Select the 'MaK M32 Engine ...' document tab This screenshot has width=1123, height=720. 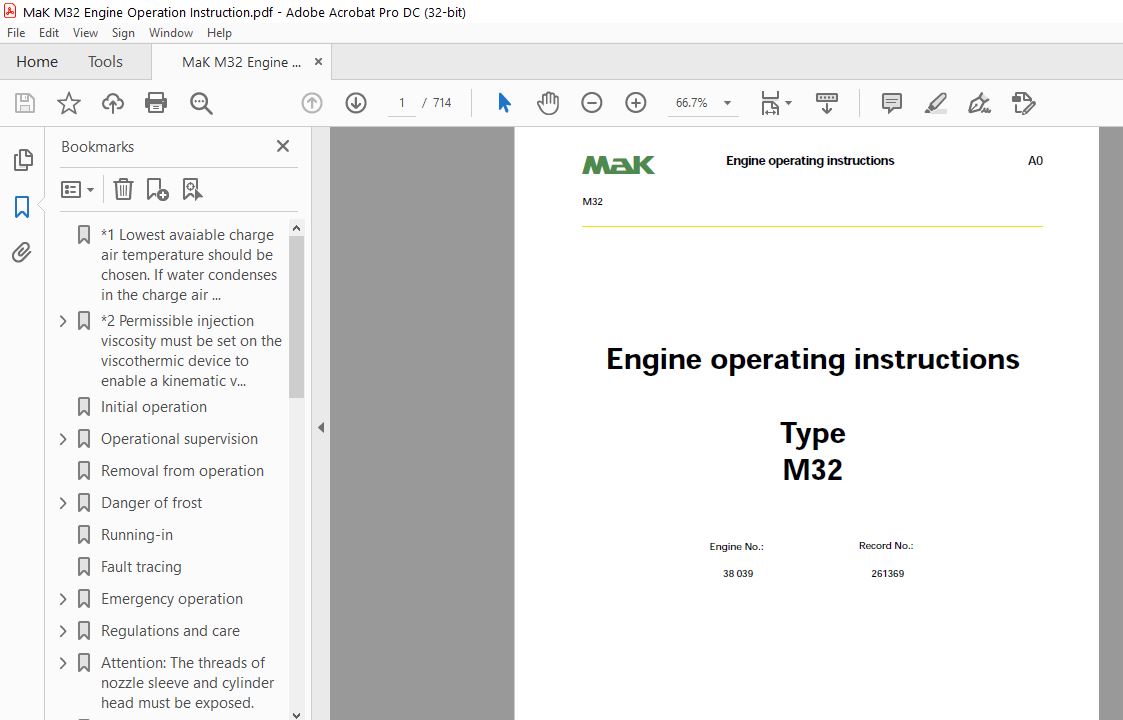pyautogui.click(x=241, y=62)
